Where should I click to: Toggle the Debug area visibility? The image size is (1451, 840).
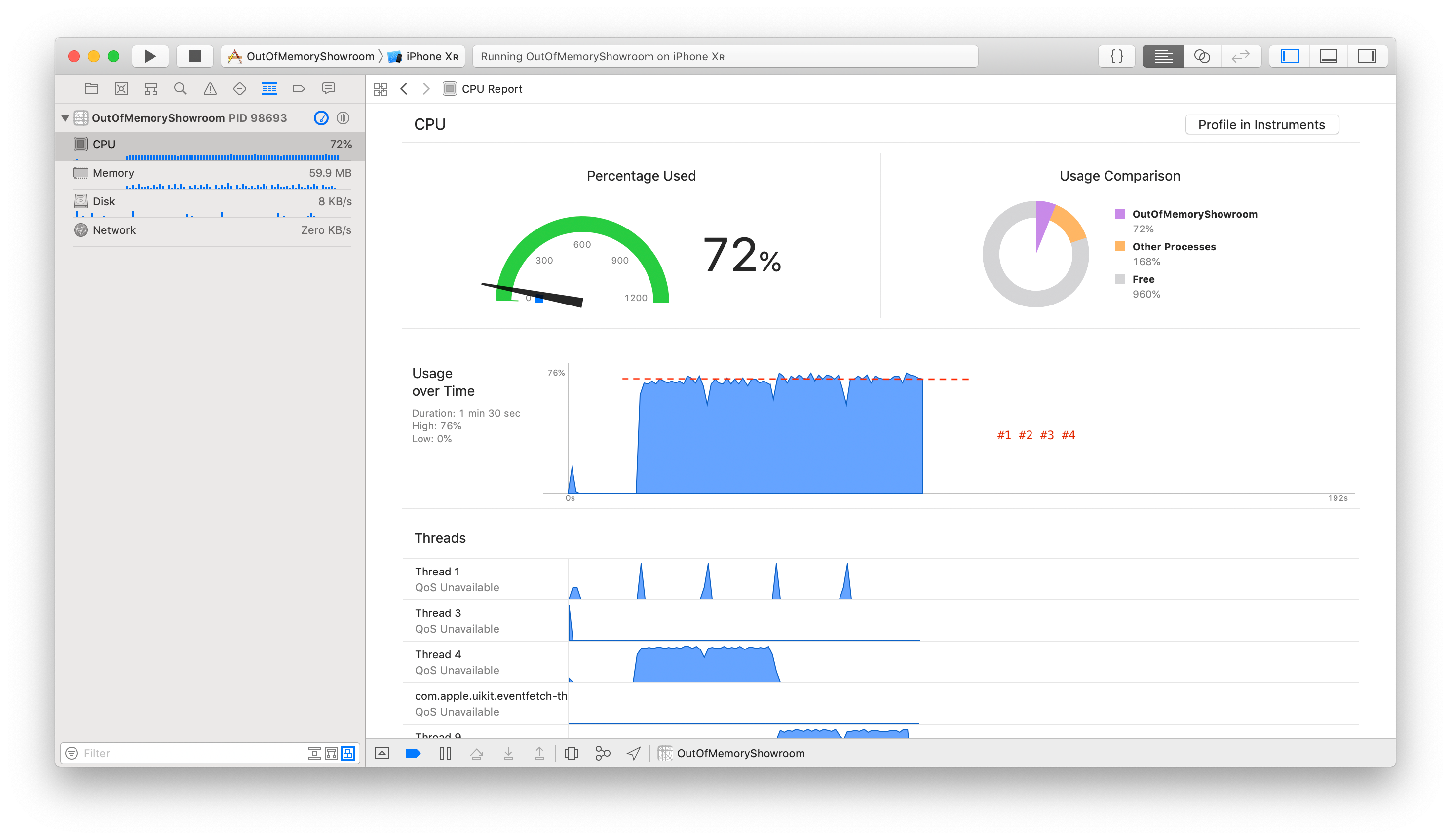point(1329,56)
